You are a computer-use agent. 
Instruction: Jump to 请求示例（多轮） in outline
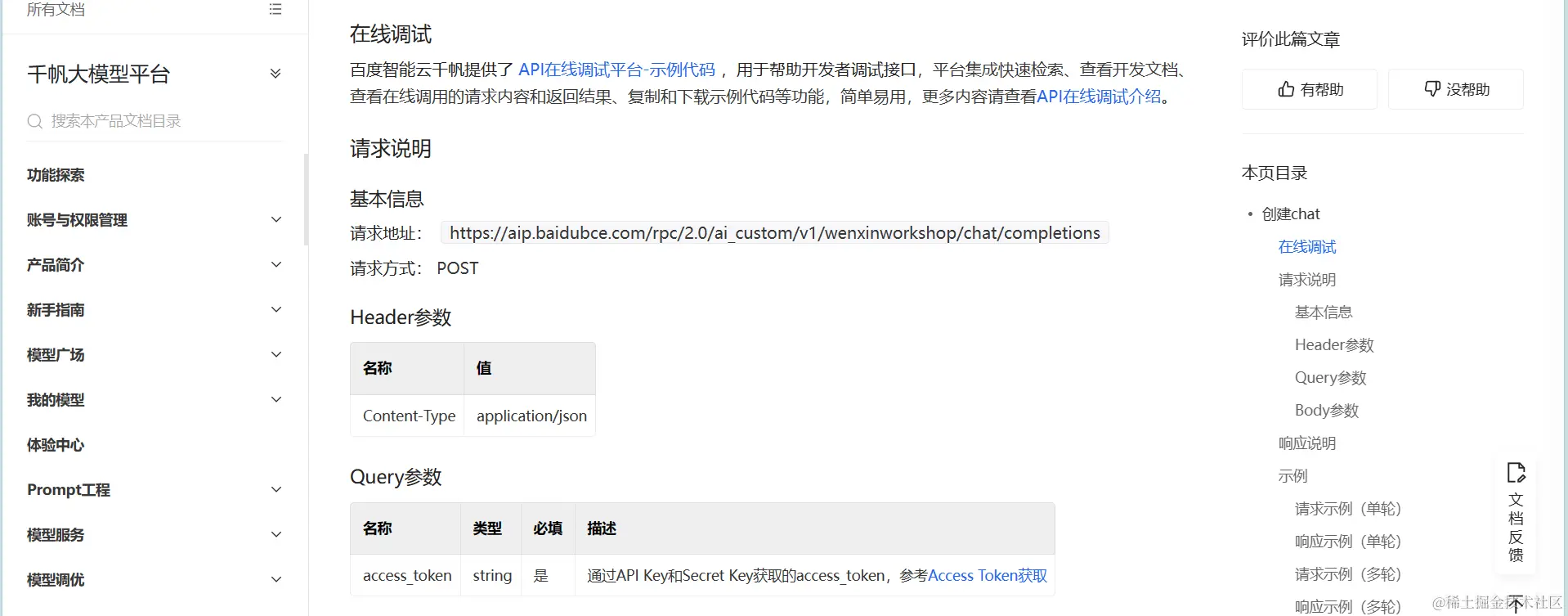[1348, 574]
